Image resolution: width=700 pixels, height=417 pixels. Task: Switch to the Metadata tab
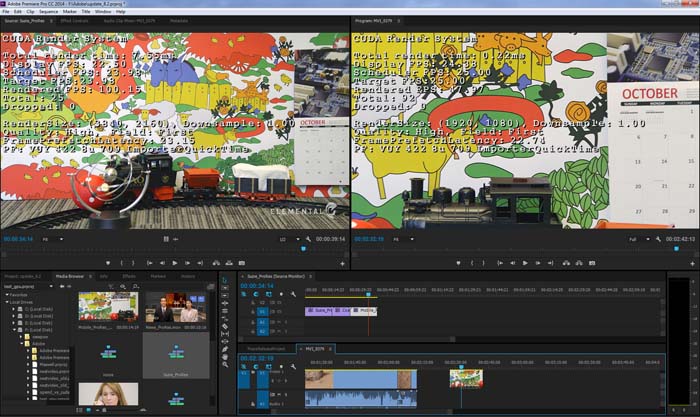click(179, 21)
